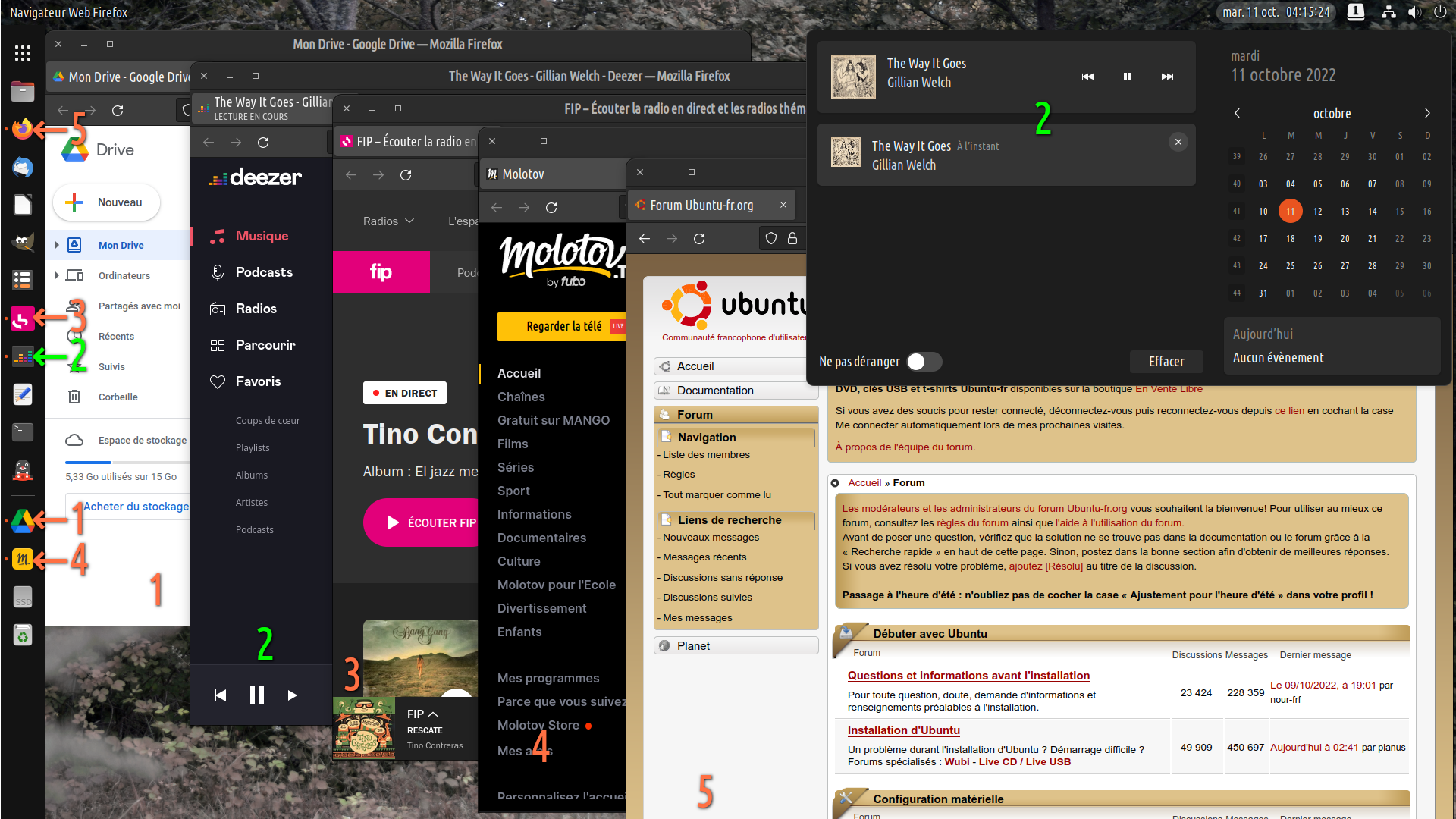
Task: Open the GIMP icon in the dock
Action: pyautogui.click(x=23, y=243)
